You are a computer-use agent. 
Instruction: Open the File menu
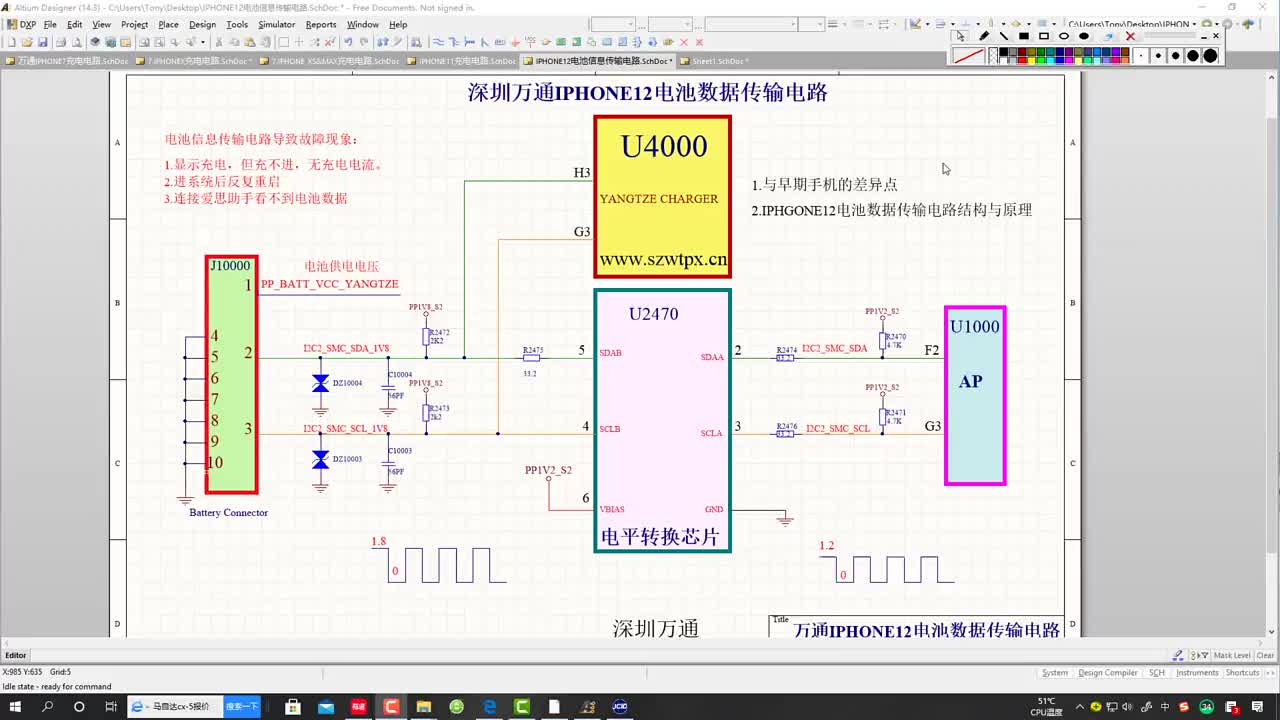click(50, 24)
